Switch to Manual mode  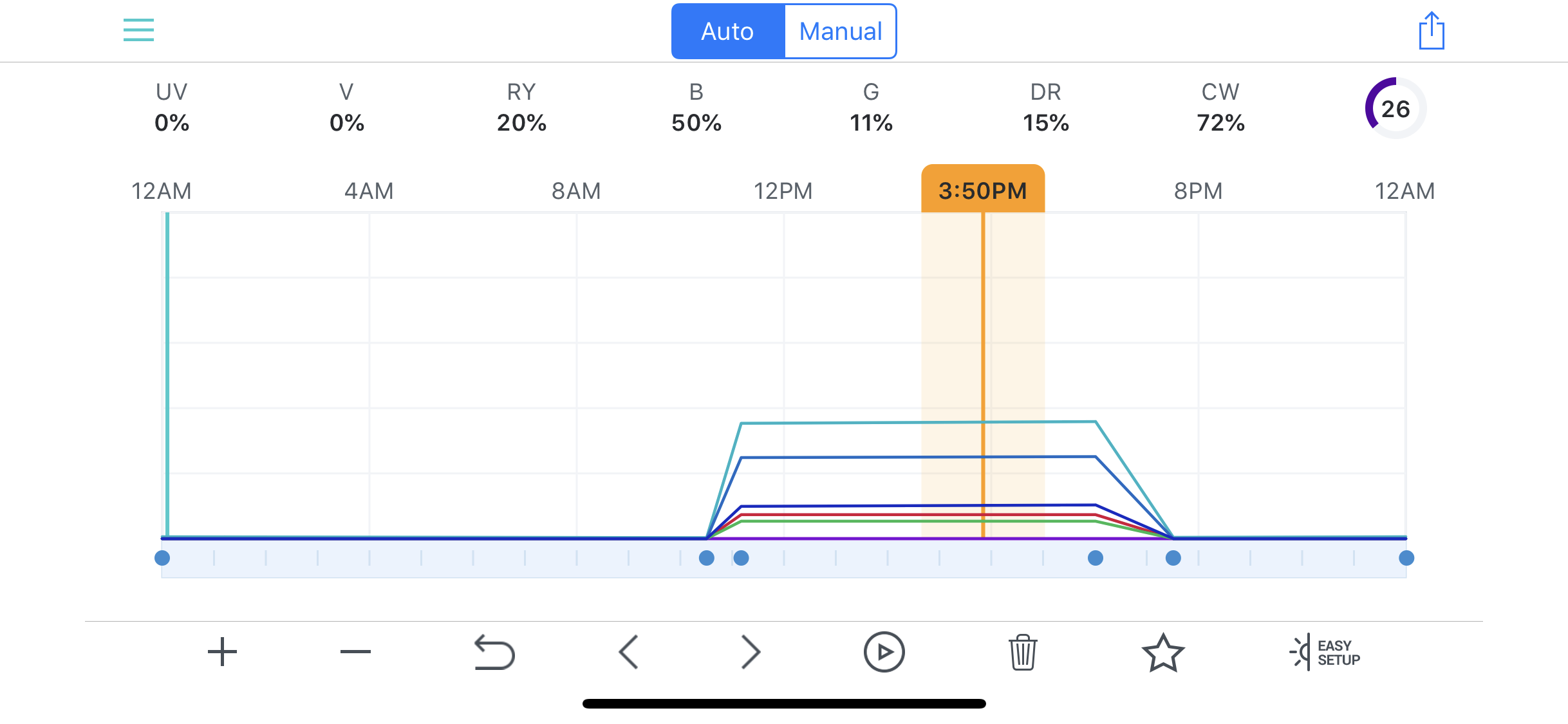click(x=840, y=32)
